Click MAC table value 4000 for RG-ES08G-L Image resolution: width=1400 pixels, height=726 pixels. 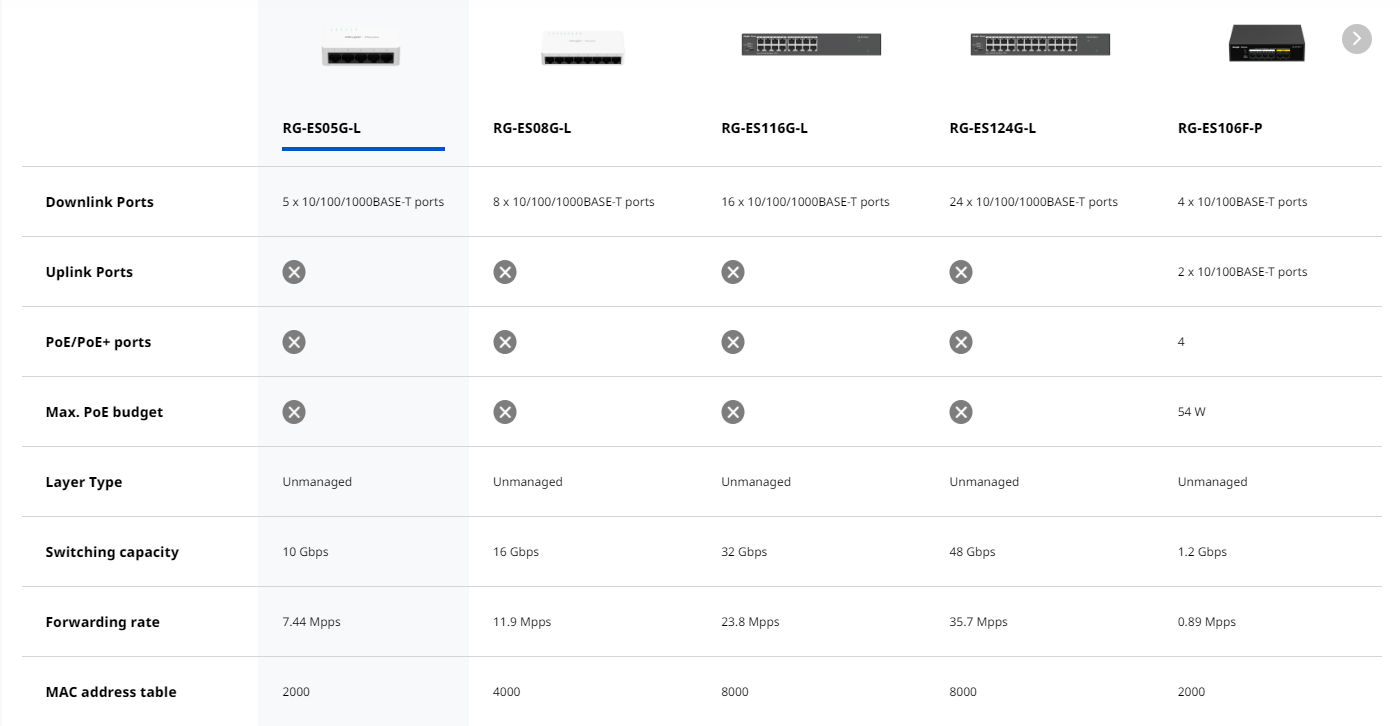tap(507, 692)
